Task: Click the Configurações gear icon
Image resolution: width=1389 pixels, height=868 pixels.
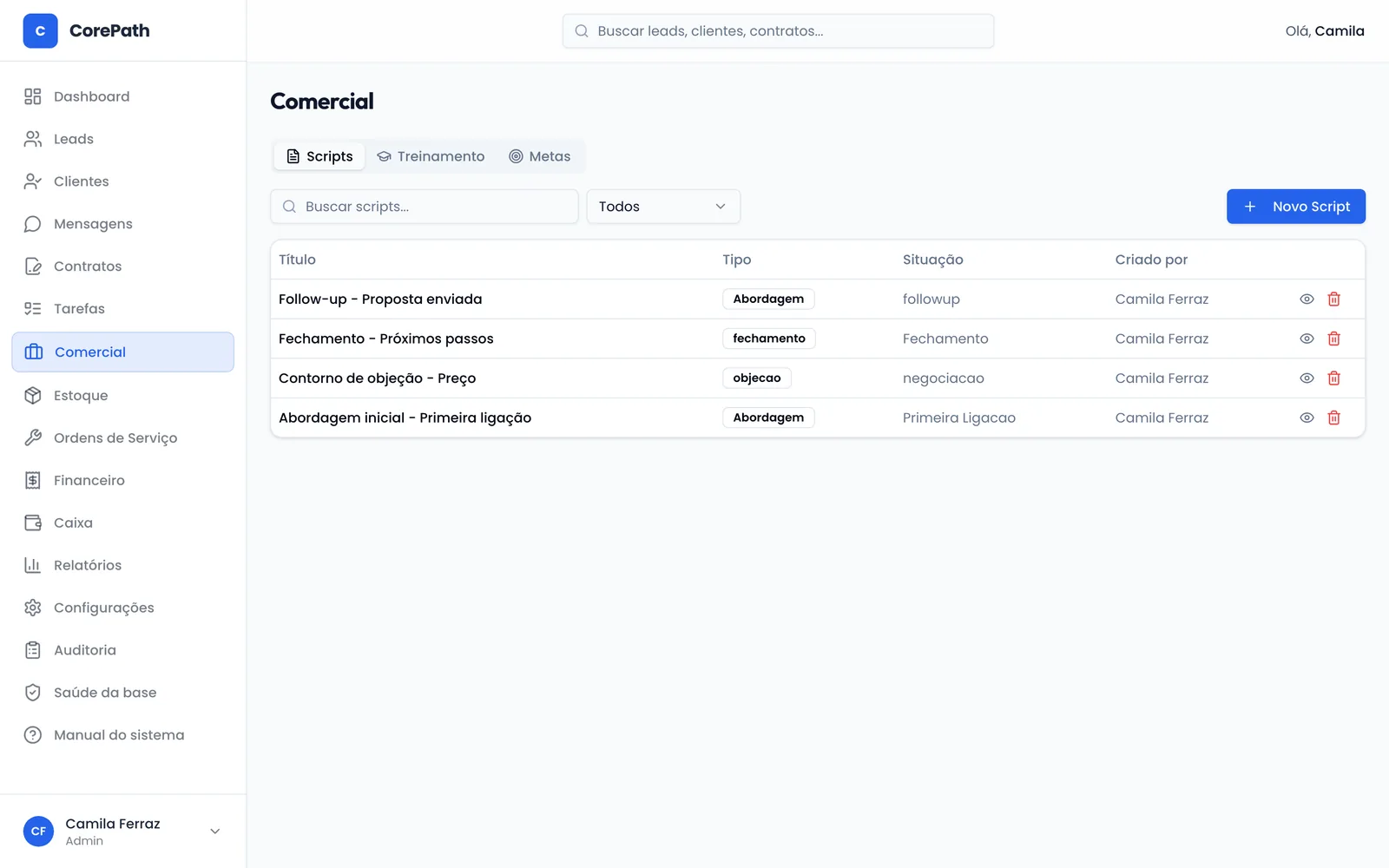Action: (x=33, y=608)
